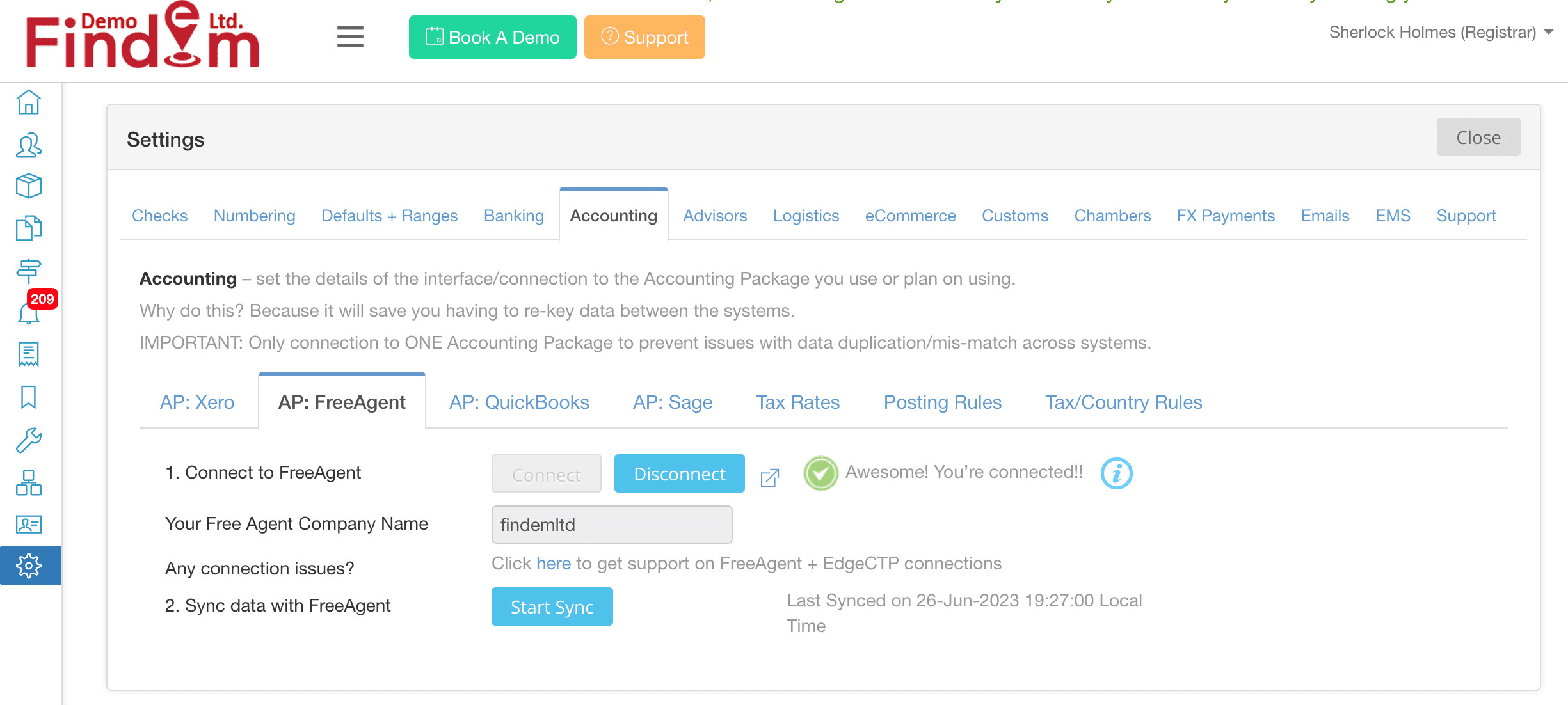1568x705 pixels.
Task: Click the orange Support button
Action: (x=644, y=37)
